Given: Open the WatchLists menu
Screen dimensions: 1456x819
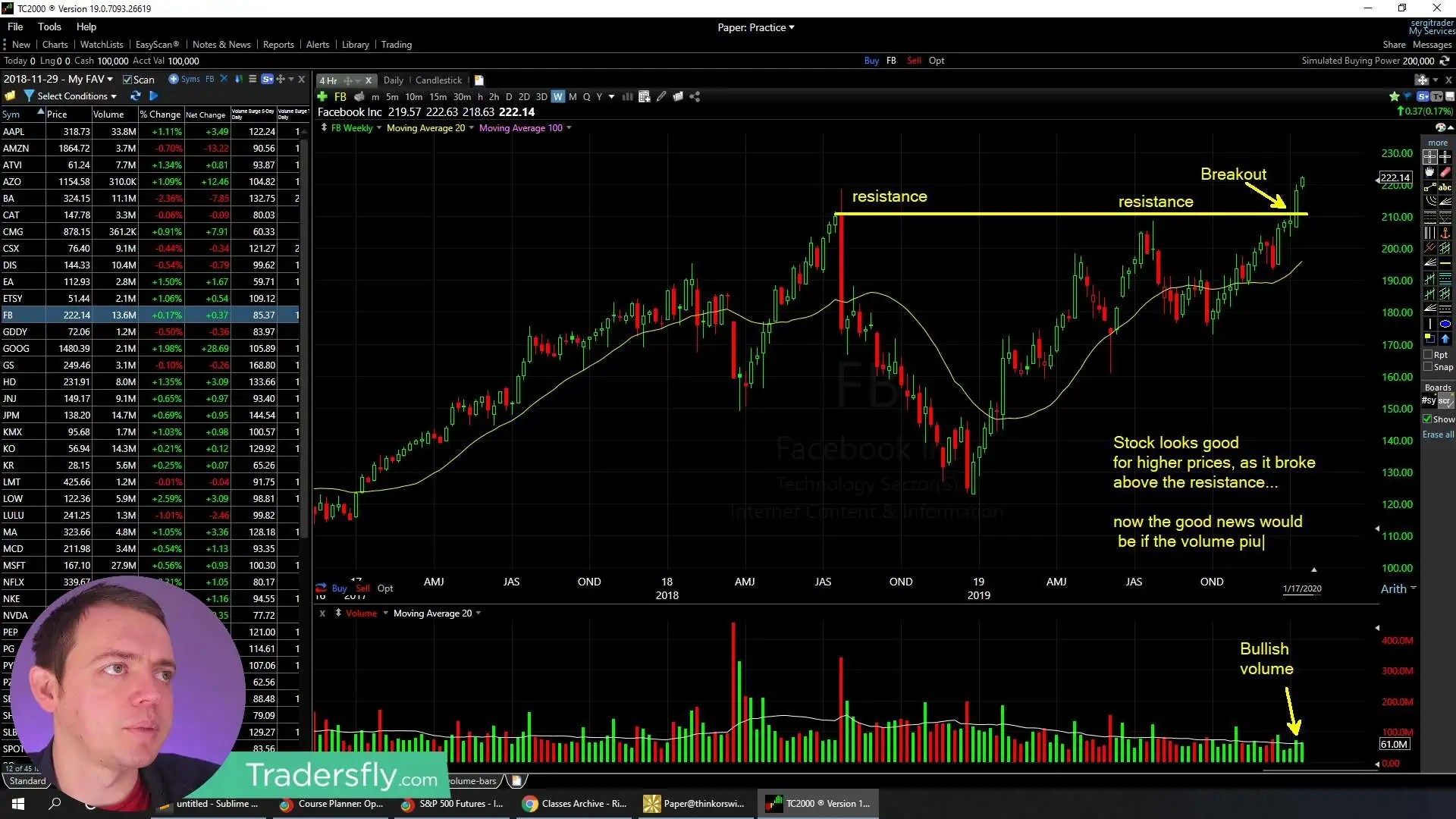Looking at the screenshot, I should pyautogui.click(x=101, y=45).
